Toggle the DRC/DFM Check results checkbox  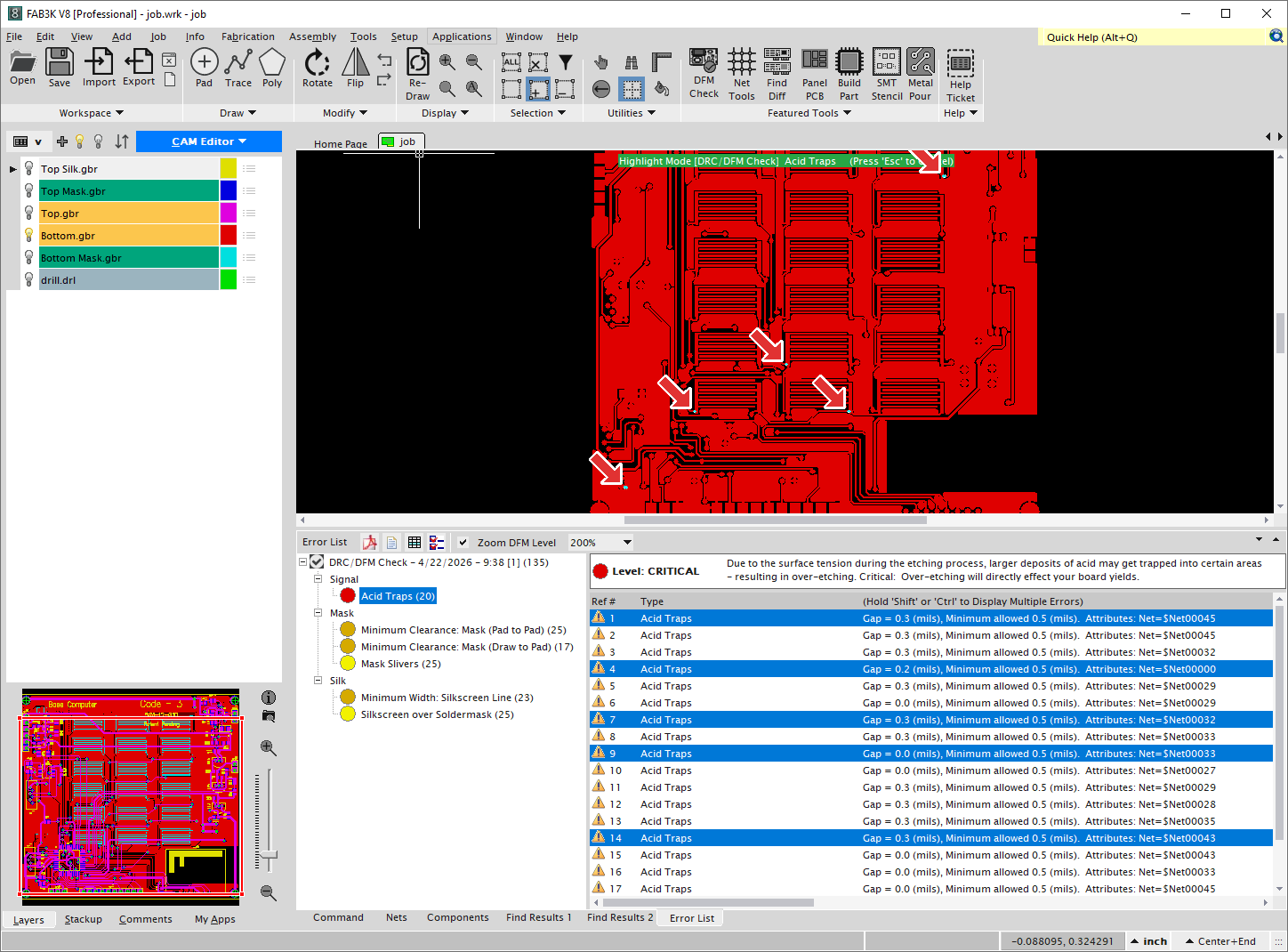point(317,562)
